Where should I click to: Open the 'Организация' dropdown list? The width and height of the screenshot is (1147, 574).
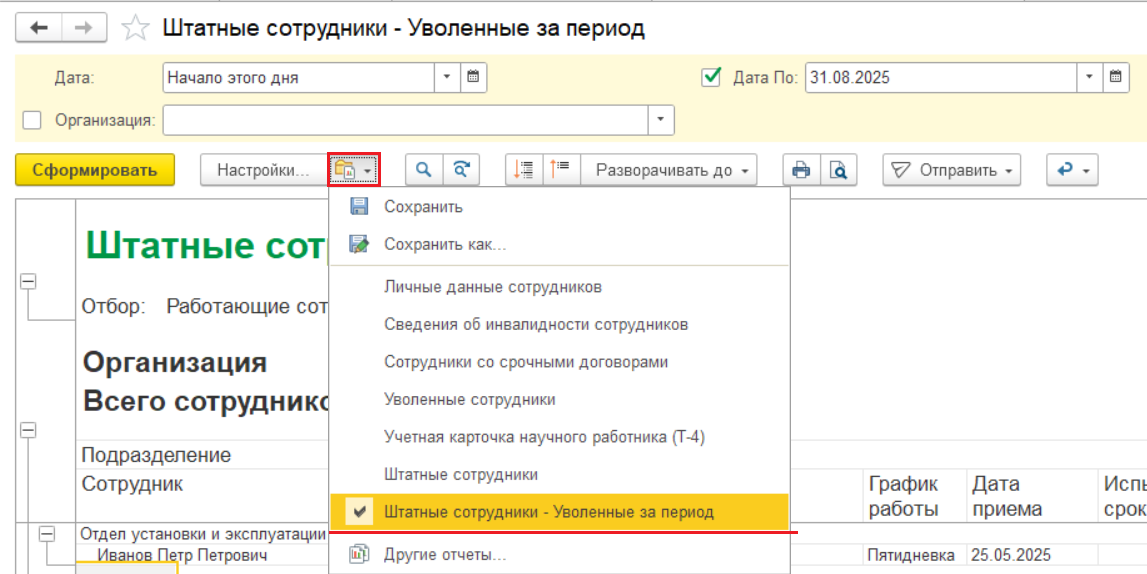661,120
